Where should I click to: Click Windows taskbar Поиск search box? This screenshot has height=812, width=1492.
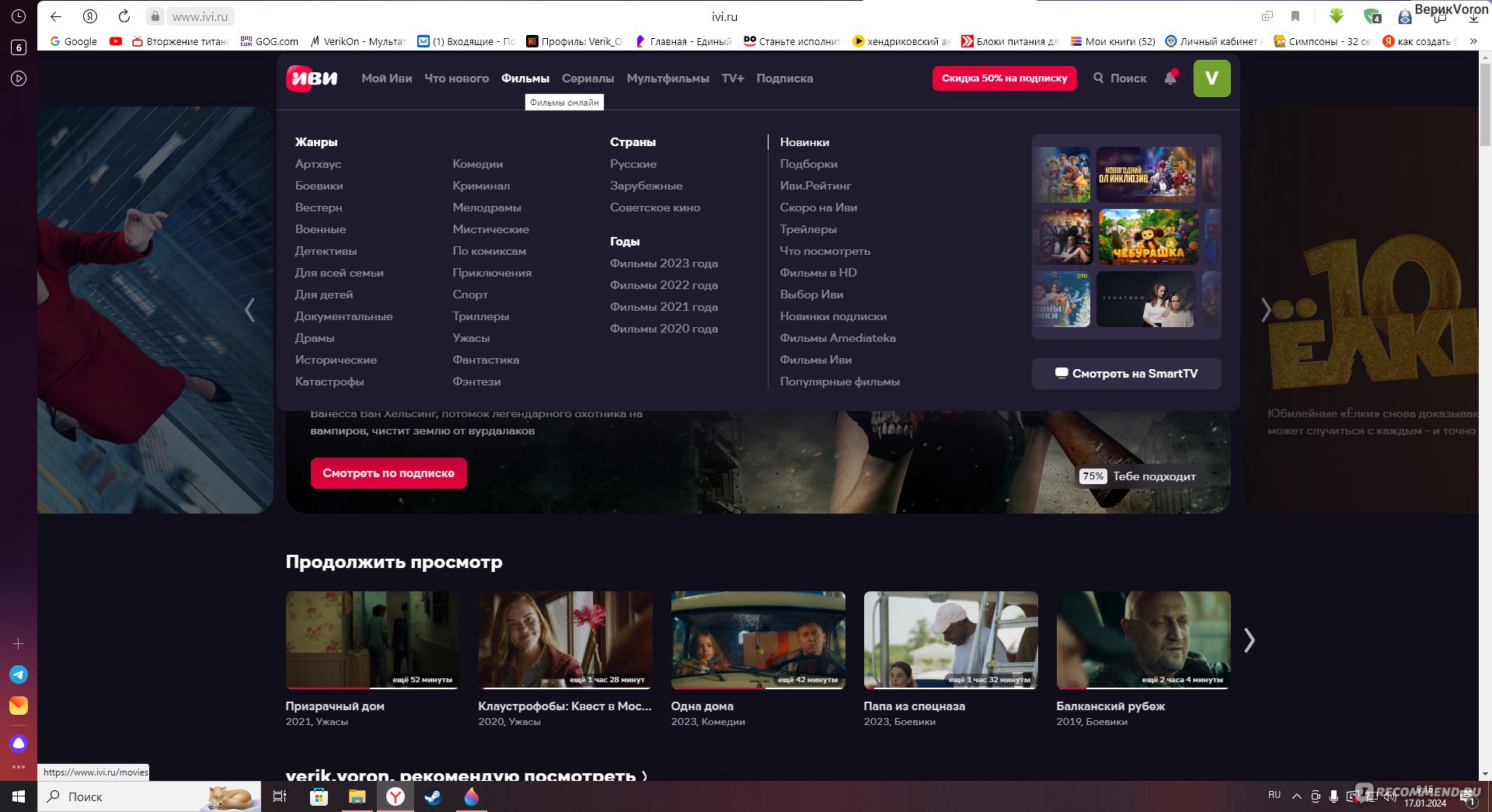(149, 796)
